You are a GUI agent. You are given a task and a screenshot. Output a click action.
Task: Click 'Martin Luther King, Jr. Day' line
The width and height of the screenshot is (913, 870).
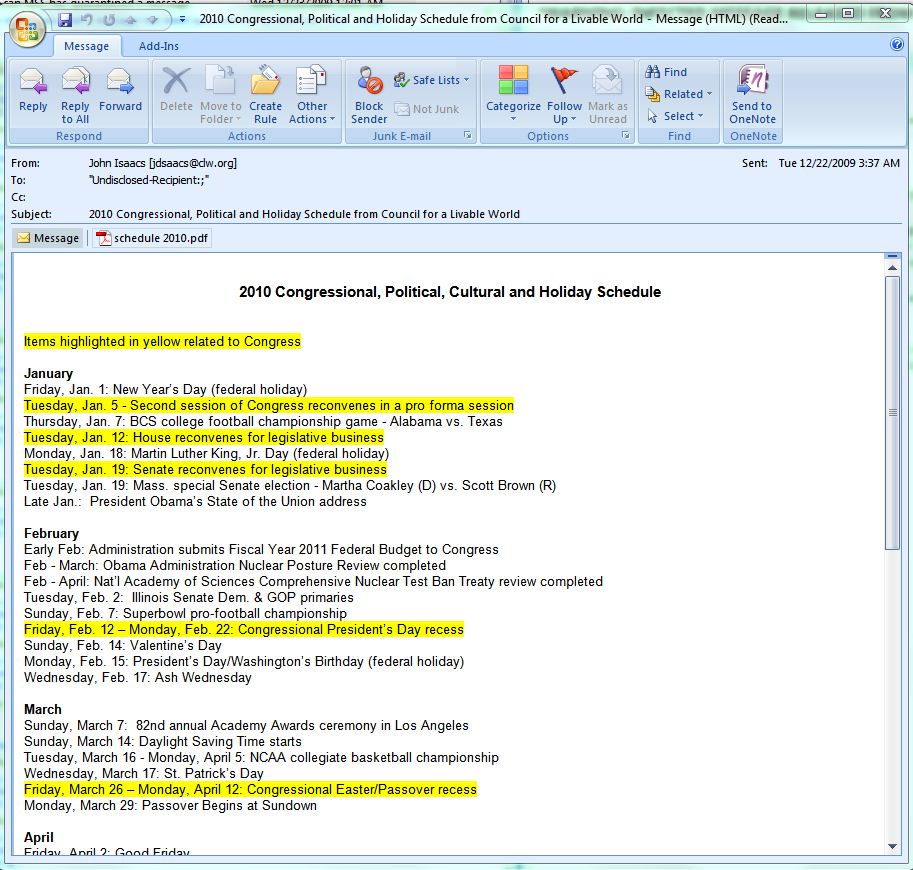coord(206,454)
